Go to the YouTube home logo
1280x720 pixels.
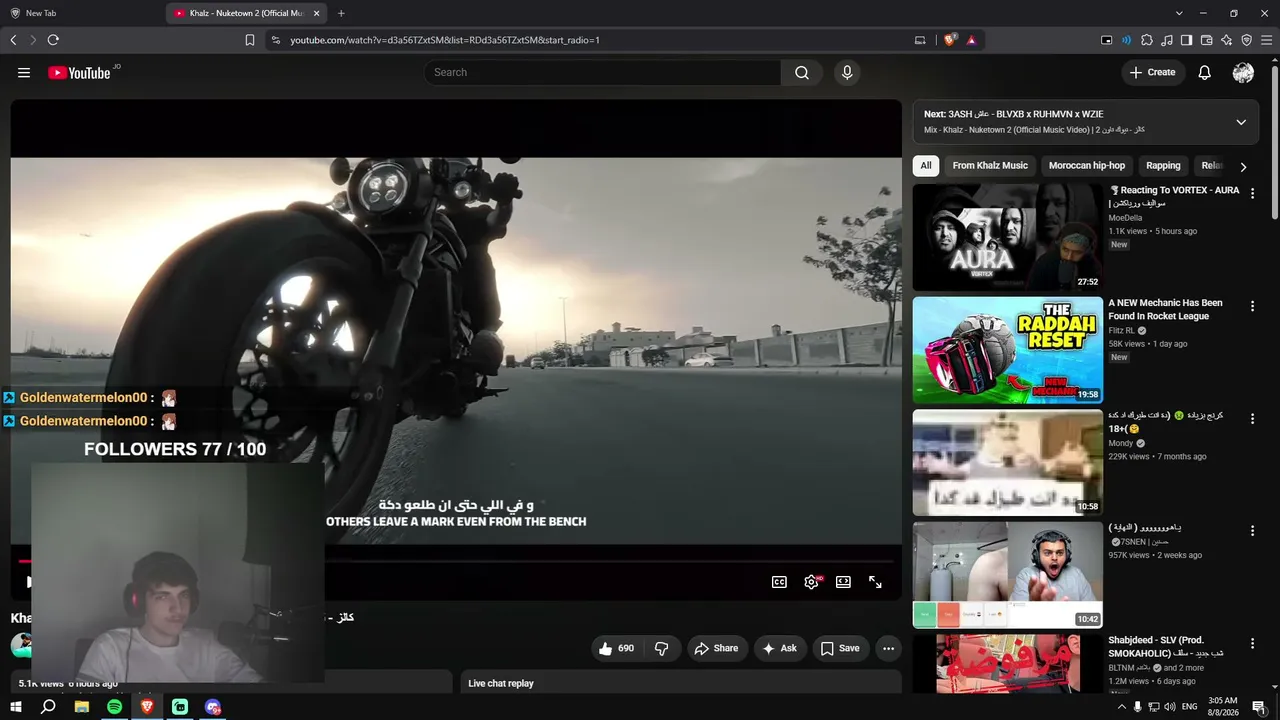[x=79, y=72]
